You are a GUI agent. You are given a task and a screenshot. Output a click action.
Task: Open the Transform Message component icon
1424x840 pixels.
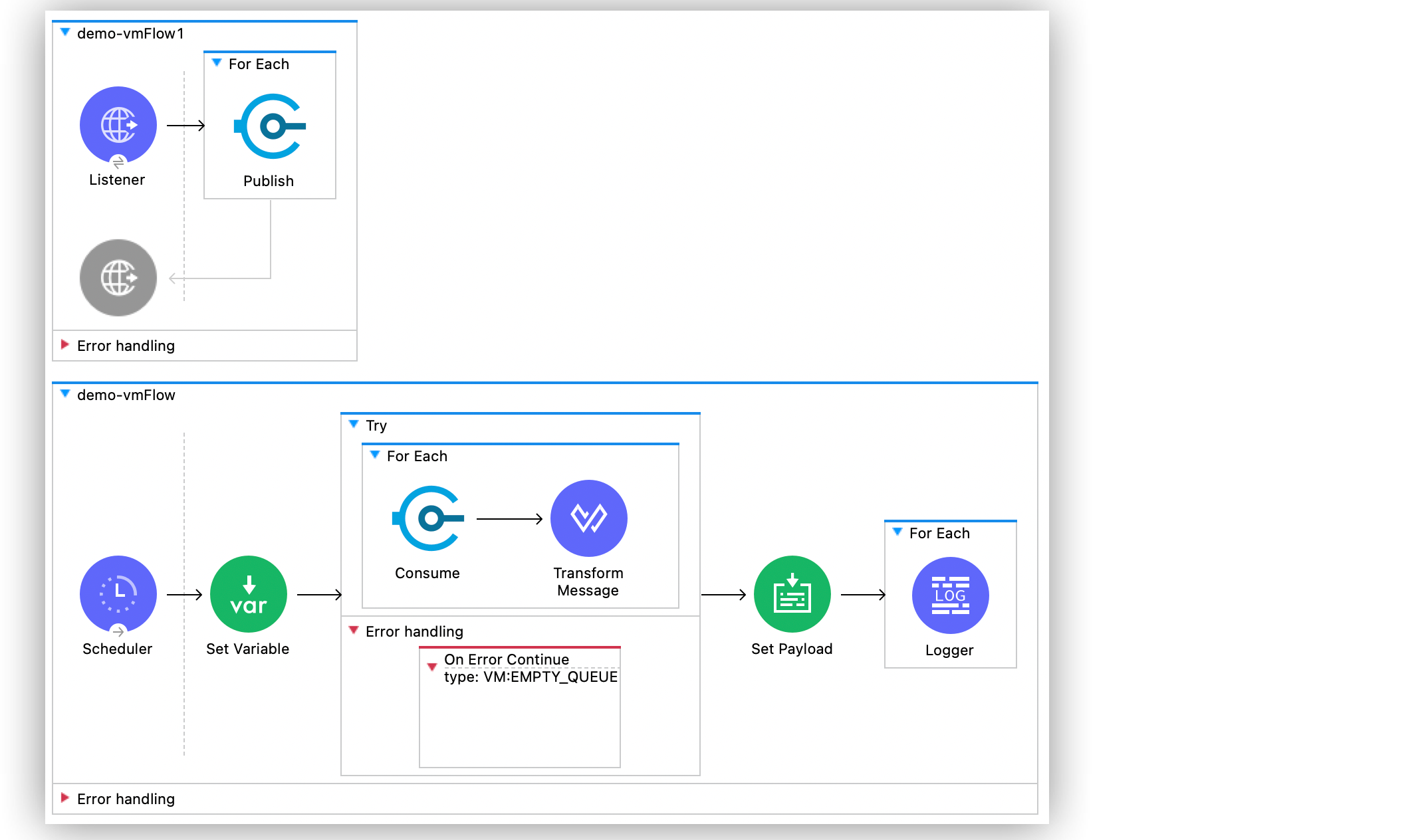coord(588,518)
